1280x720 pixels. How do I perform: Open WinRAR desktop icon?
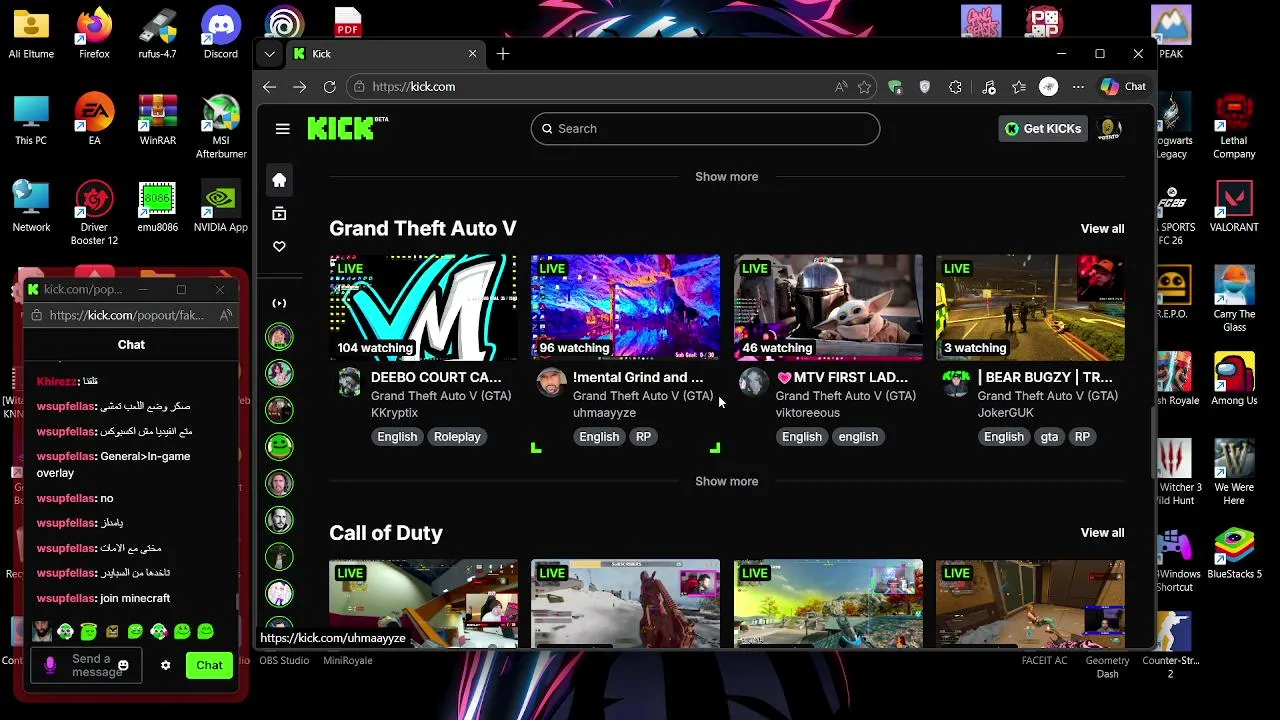(x=157, y=120)
